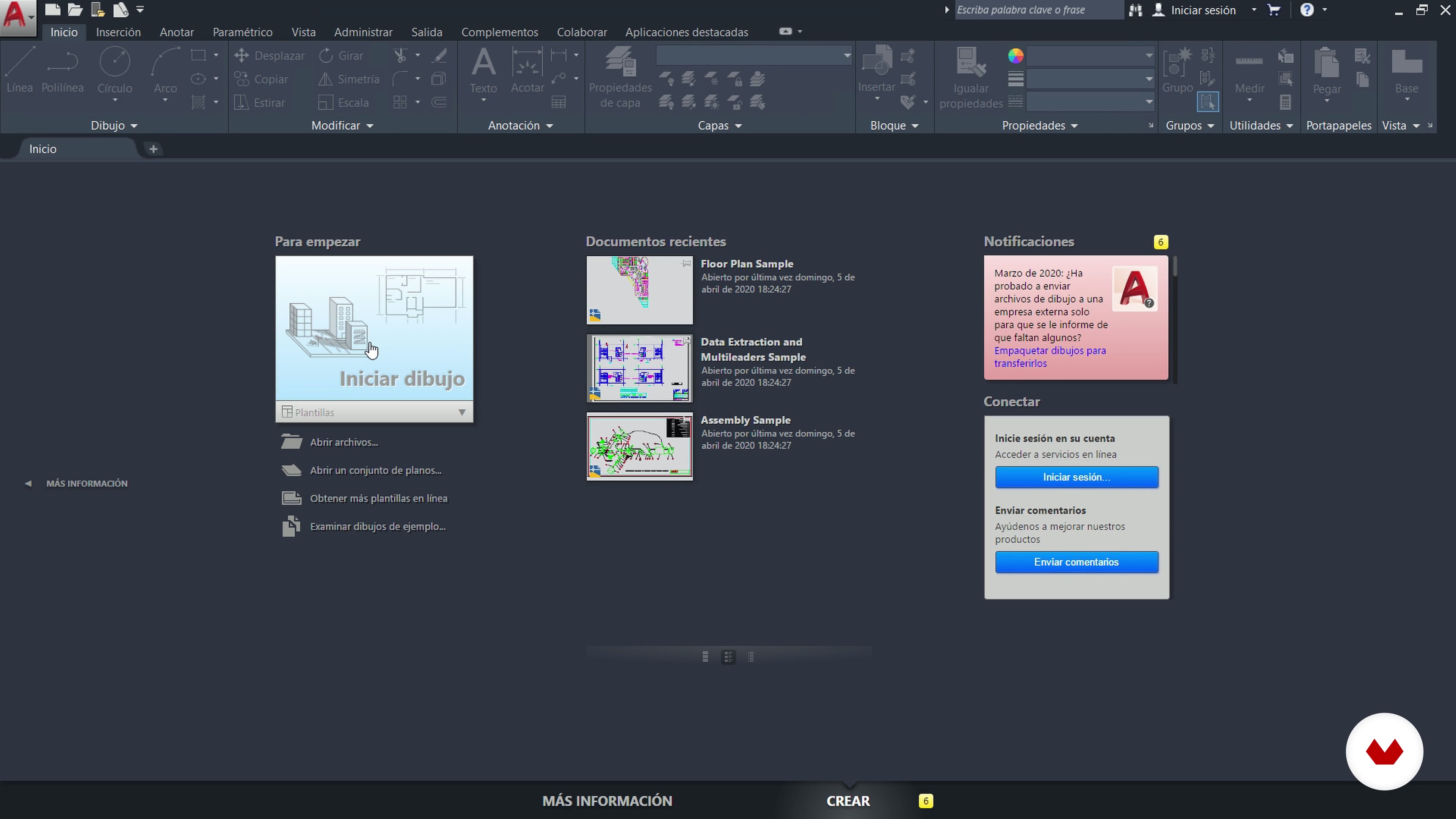Click the help question mark icon
Viewport: 1456px width, 819px height.
point(1307,9)
